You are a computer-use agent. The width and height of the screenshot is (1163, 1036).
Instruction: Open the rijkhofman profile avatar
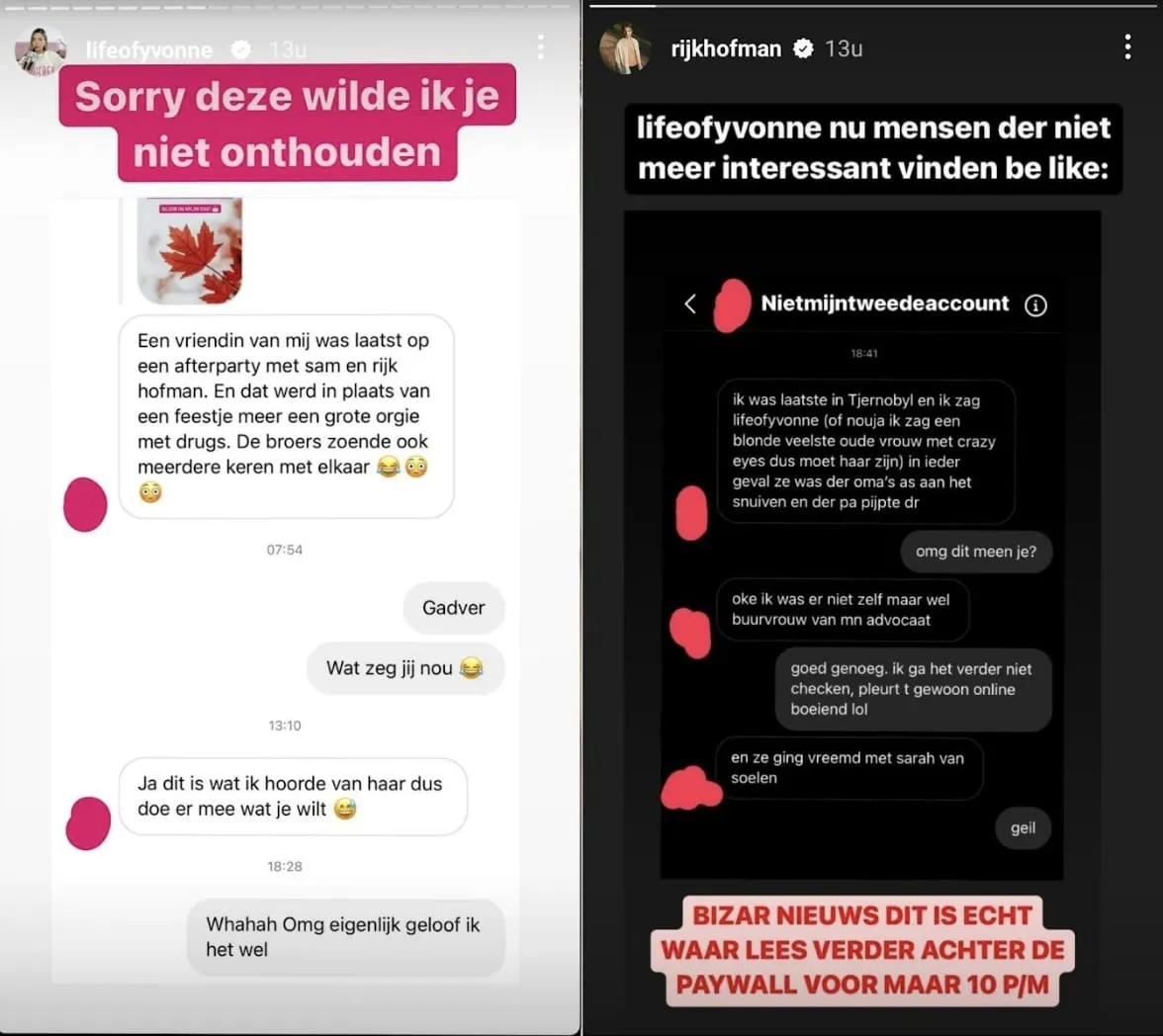625,49
